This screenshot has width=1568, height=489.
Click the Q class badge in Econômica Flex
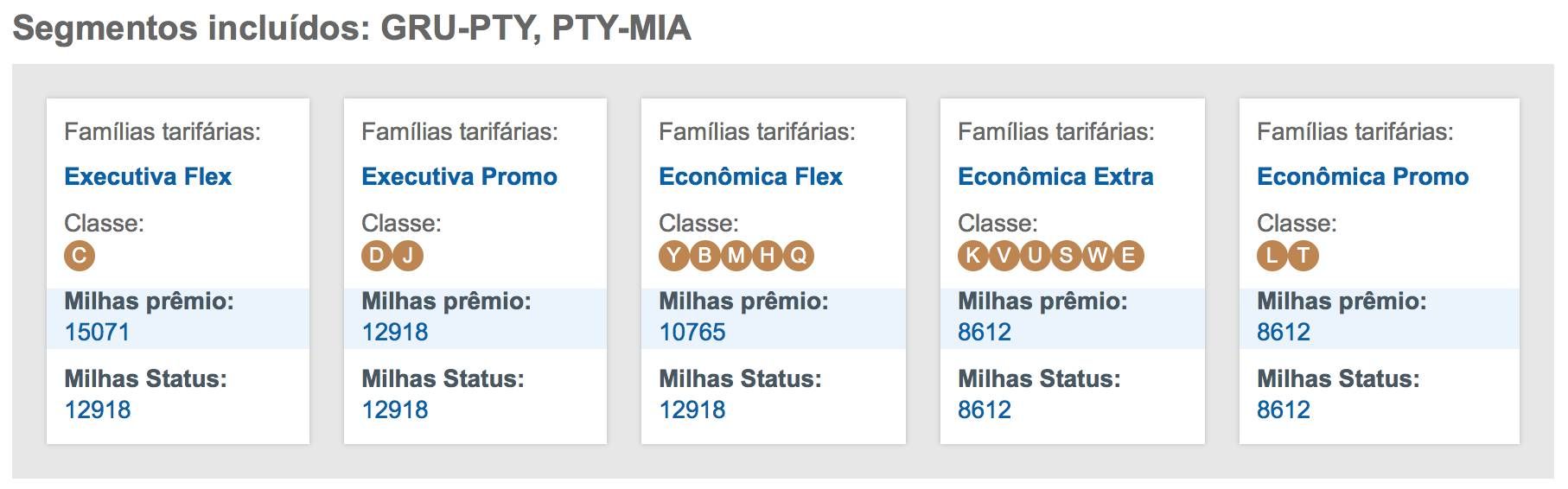click(799, 256)
